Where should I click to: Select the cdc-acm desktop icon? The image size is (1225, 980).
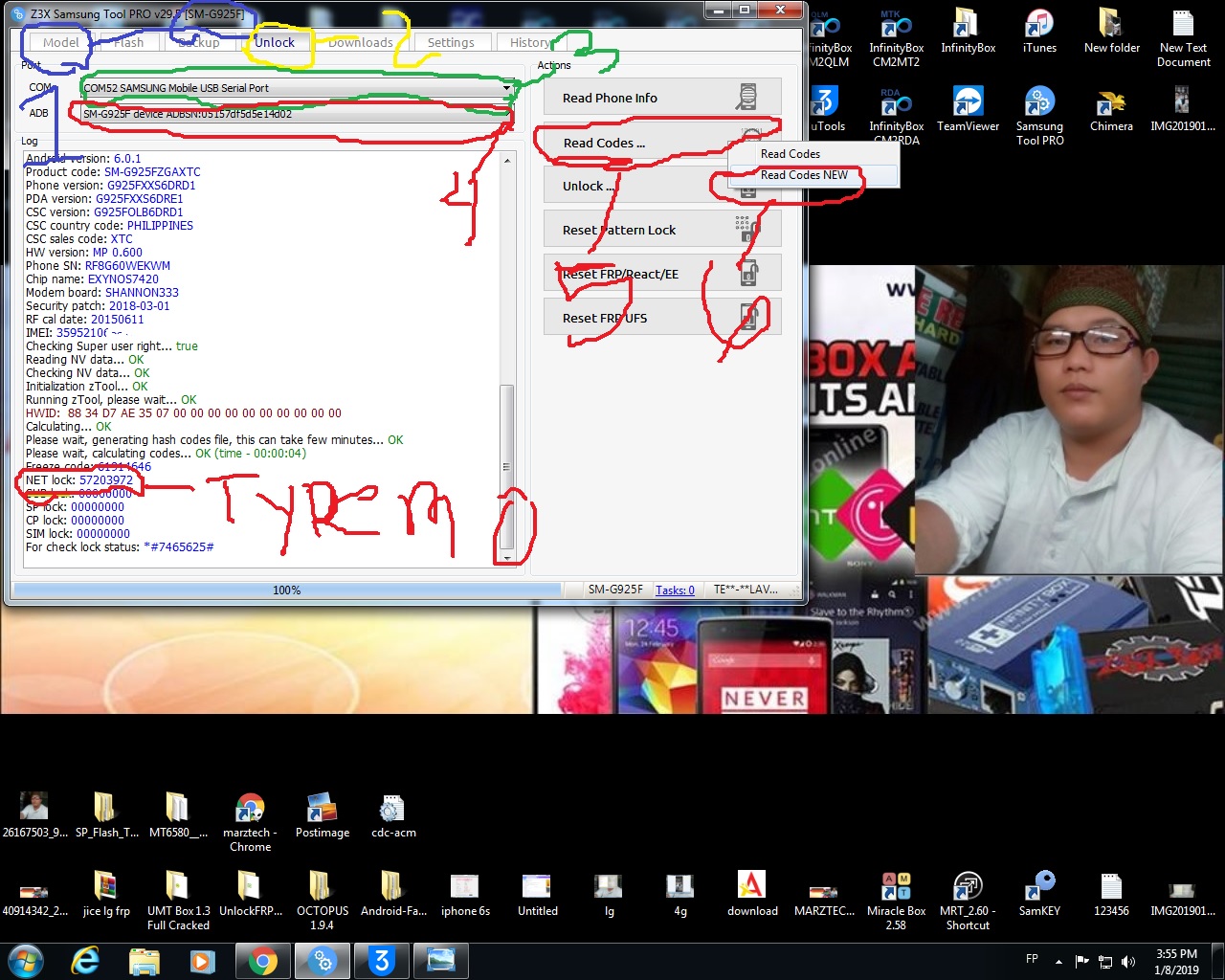393,815
